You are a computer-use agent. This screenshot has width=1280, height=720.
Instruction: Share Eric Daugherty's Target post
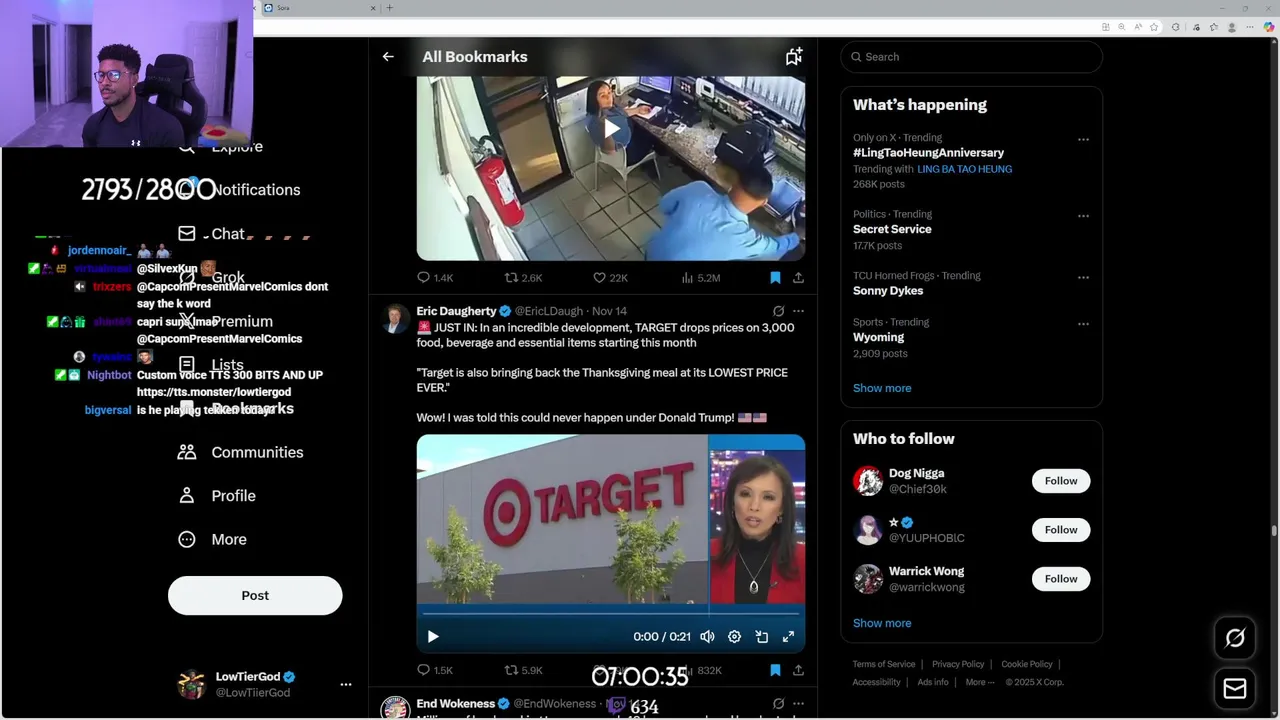point(798,670)
